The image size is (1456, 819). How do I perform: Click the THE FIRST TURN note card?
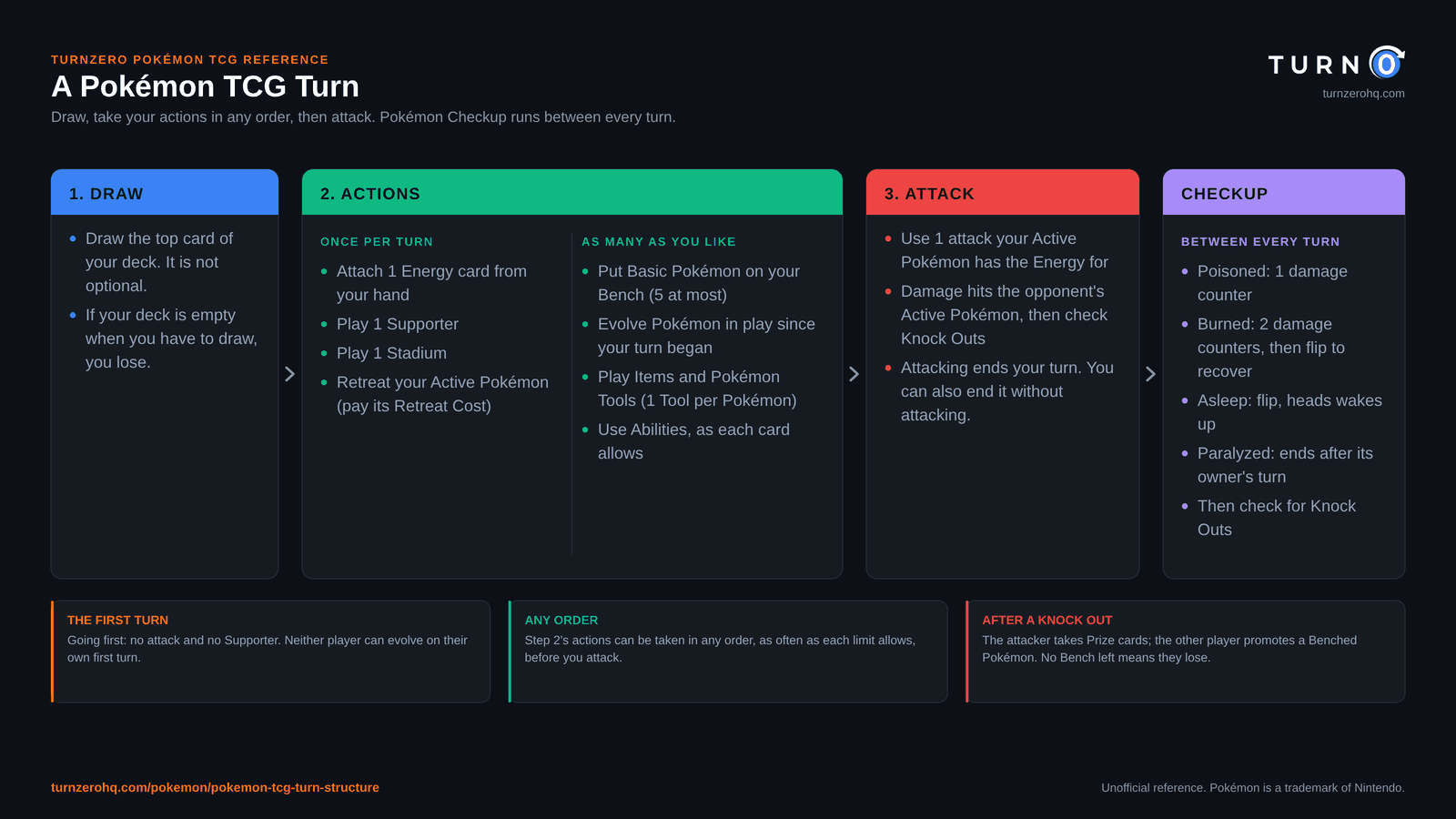point(270,652)
